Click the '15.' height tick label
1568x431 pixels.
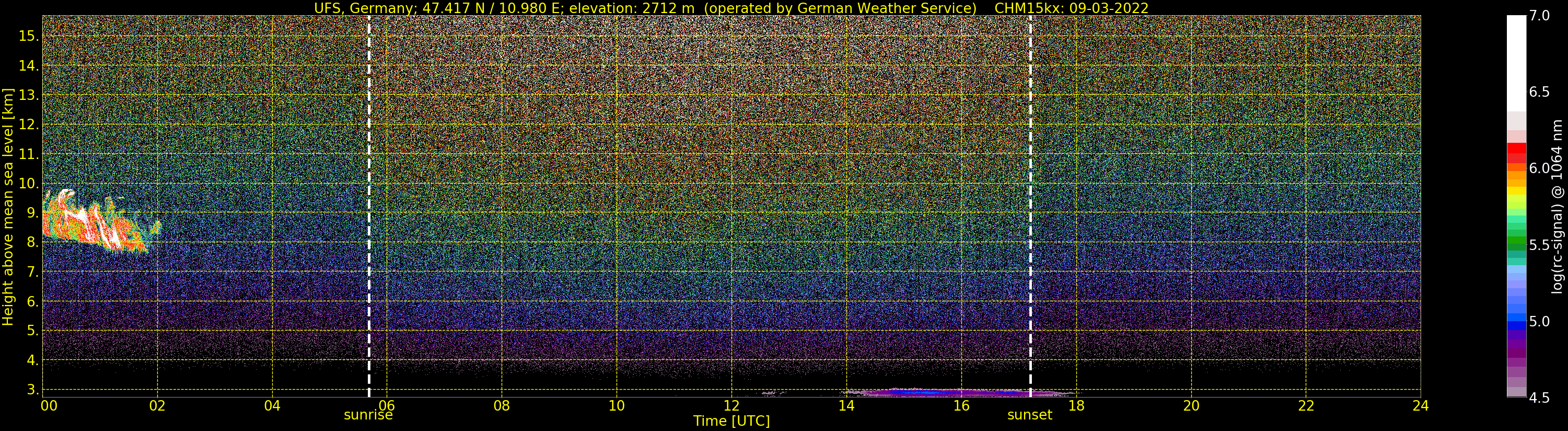pos(29,36)
